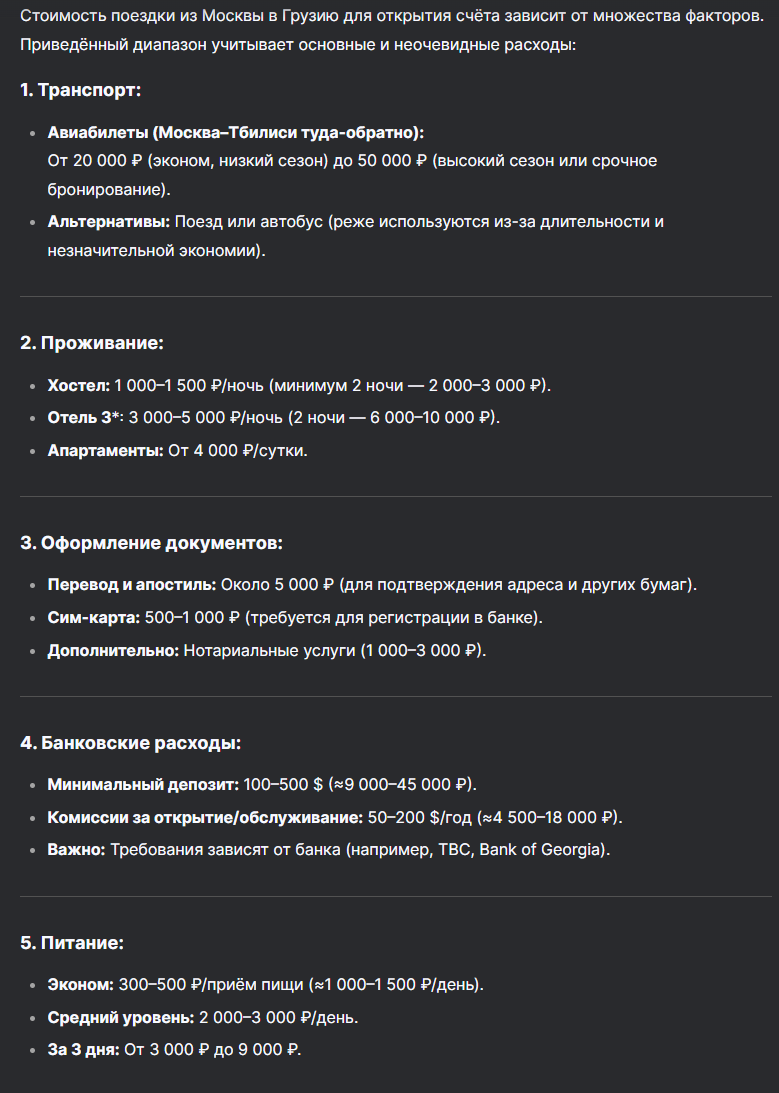Click the bold 'Отель 3*' label
The image size is (779, 1093).
(84, 418)
